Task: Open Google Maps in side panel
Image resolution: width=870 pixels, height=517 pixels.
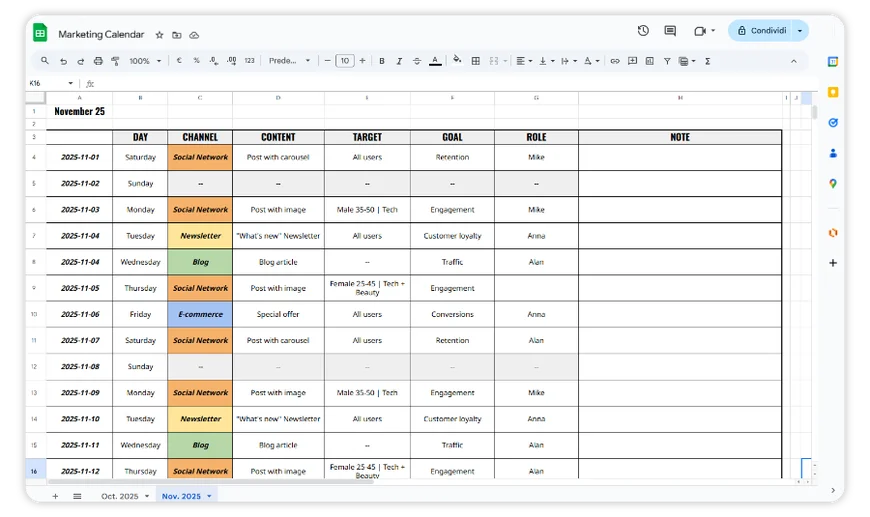Action: (x=832, y=184)
